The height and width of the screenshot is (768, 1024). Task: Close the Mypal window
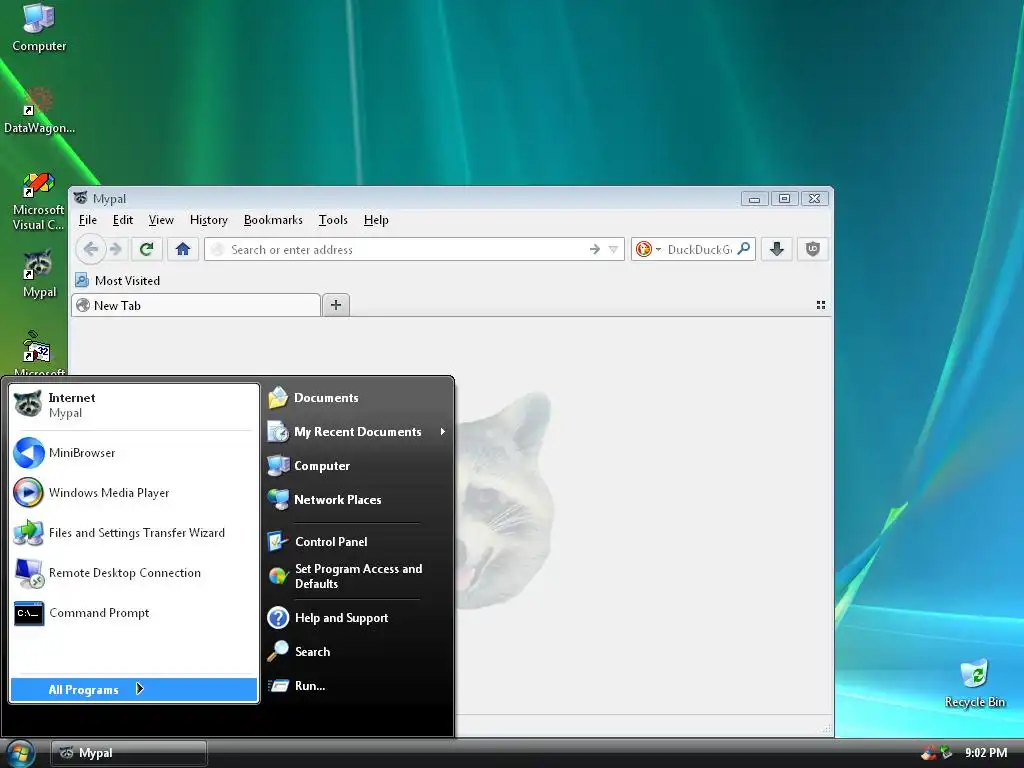(x=814, y=199)
